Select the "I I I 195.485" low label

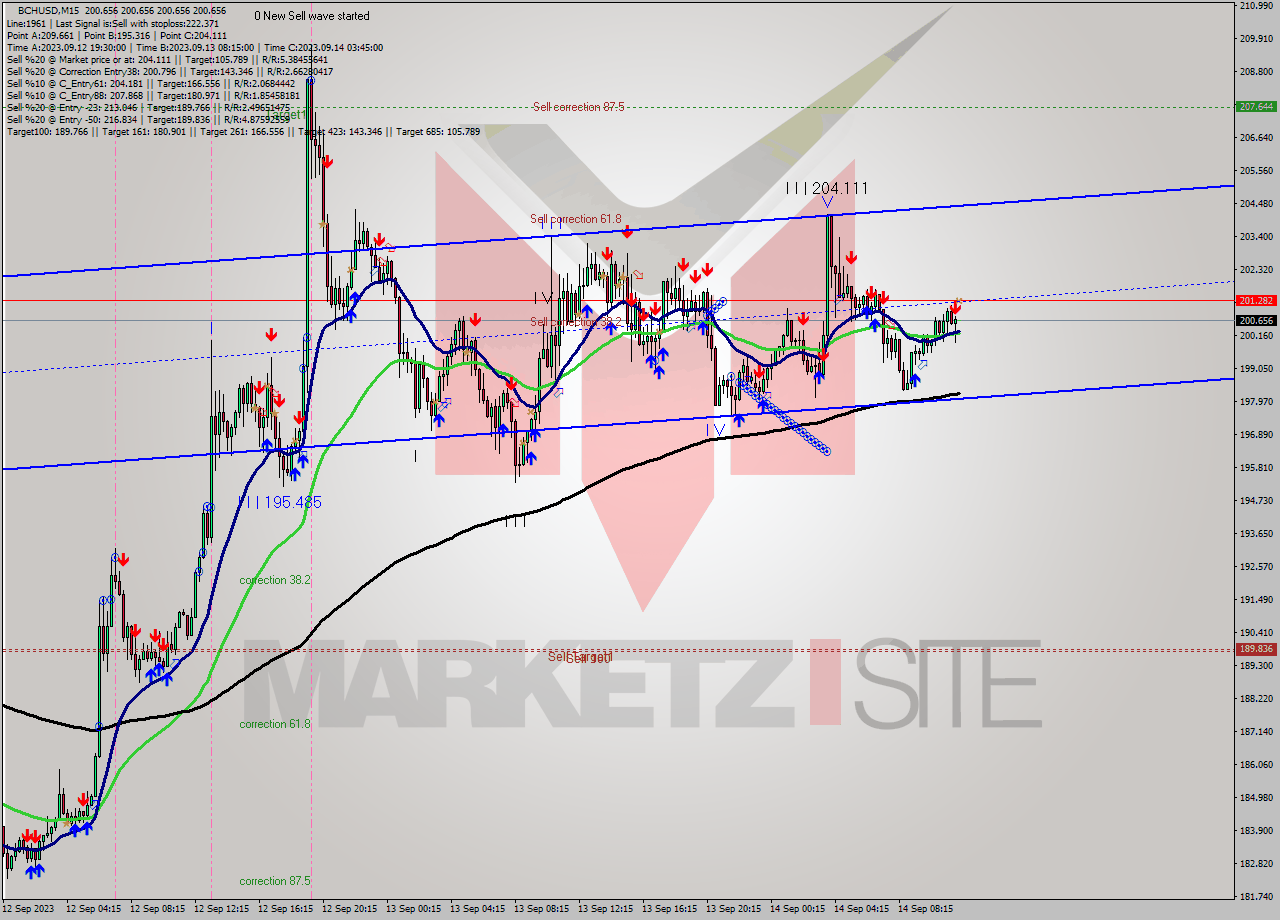coord(280,502)
